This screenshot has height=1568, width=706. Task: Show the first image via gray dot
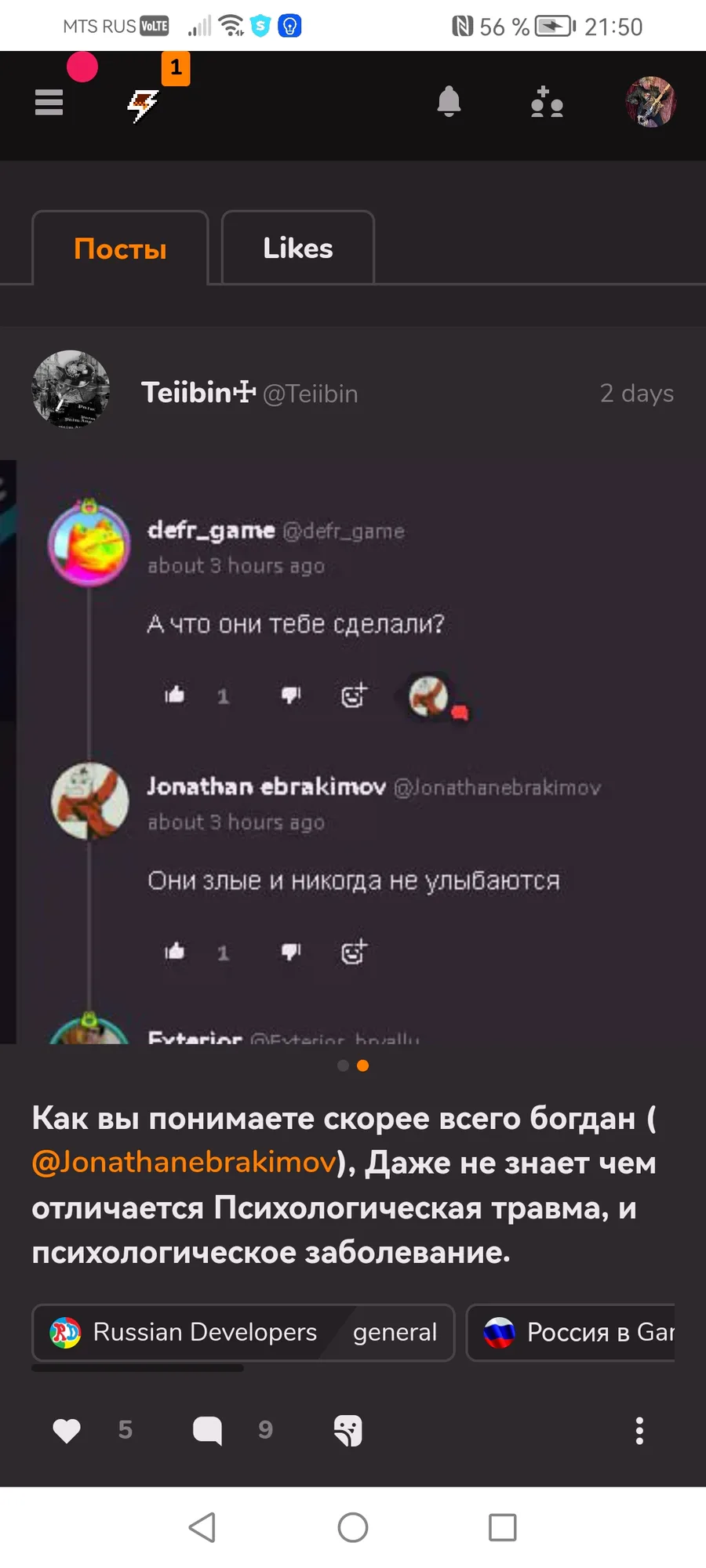(x=343, y=1065)
